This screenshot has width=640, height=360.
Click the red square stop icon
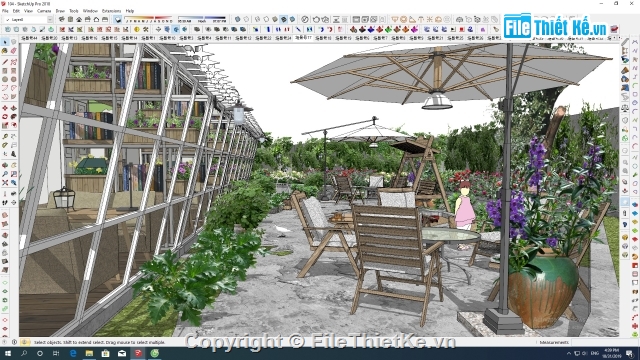(x=462, y=29)
